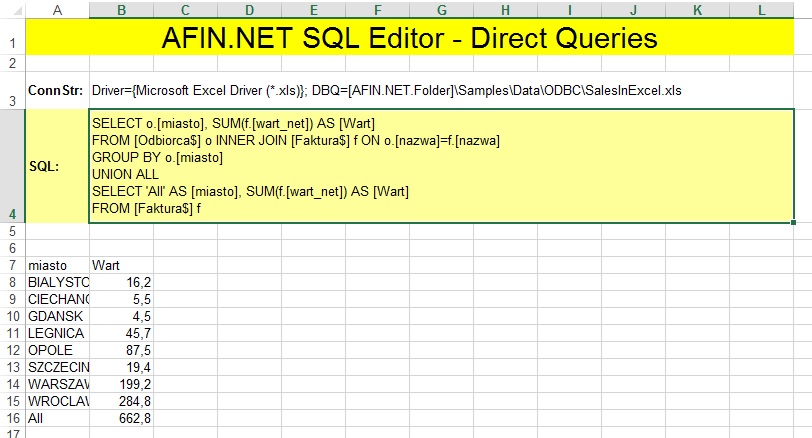This screenshot has height=438, width=812.
Task: Select row 8 header
Action: point(13,282)
